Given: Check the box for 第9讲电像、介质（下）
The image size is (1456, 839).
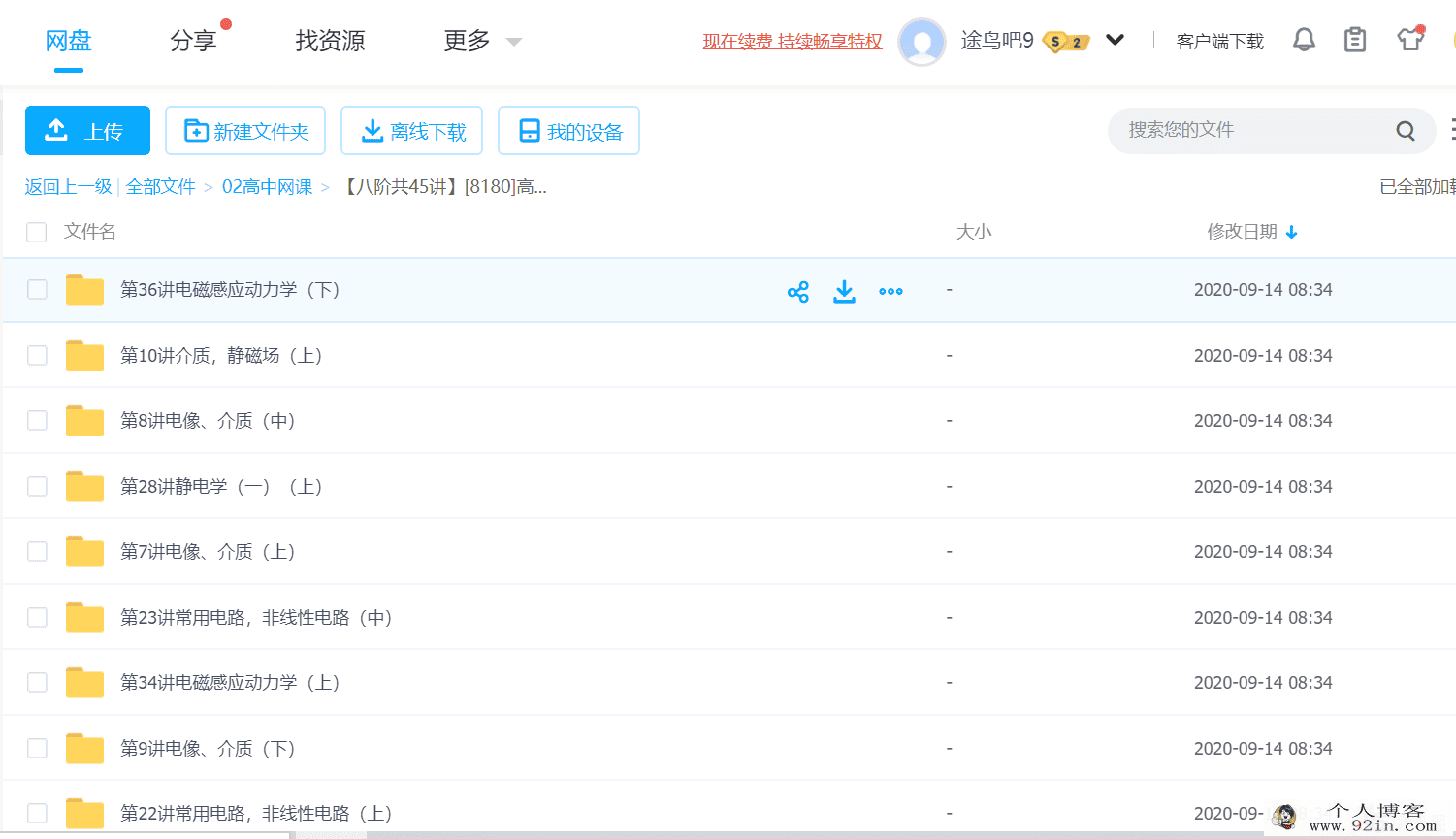Looking at the screenshot, I should (37, 749).
